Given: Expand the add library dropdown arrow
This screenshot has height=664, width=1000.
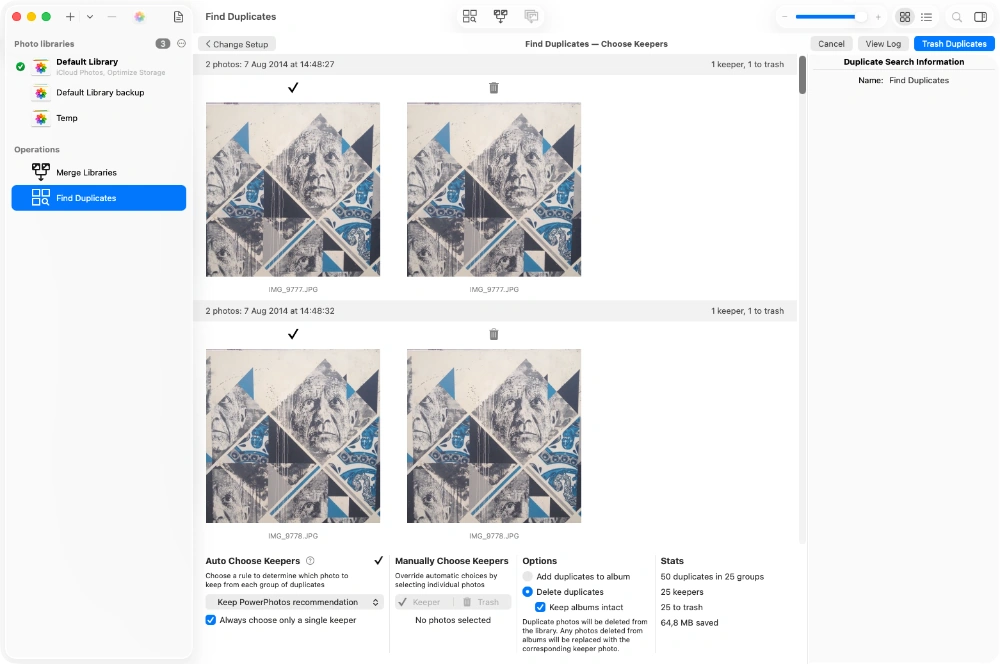Looking at the screenshot, I should click(90, 17).
